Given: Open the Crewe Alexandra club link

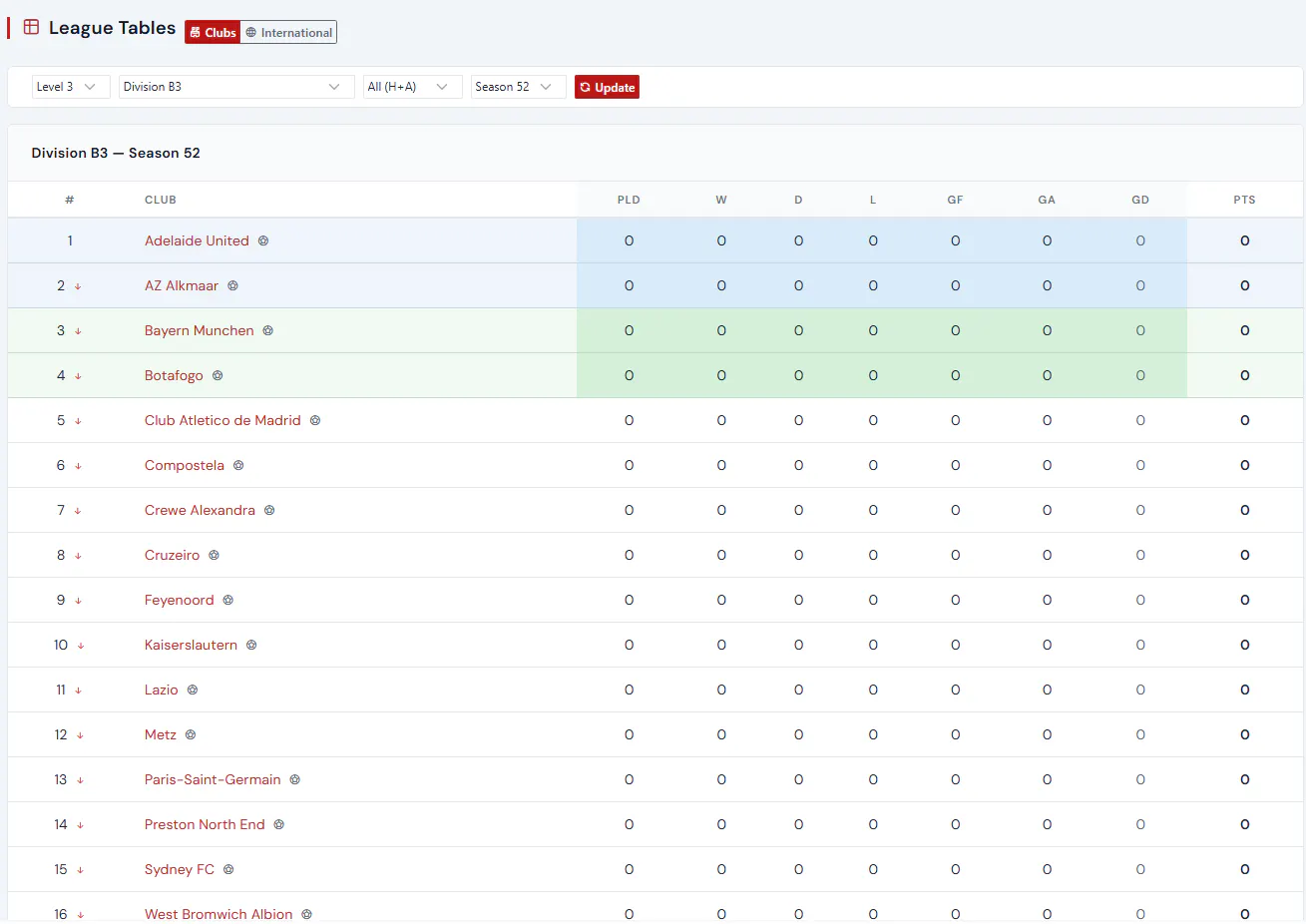Looking at the screenshot, I should [200, 510].
